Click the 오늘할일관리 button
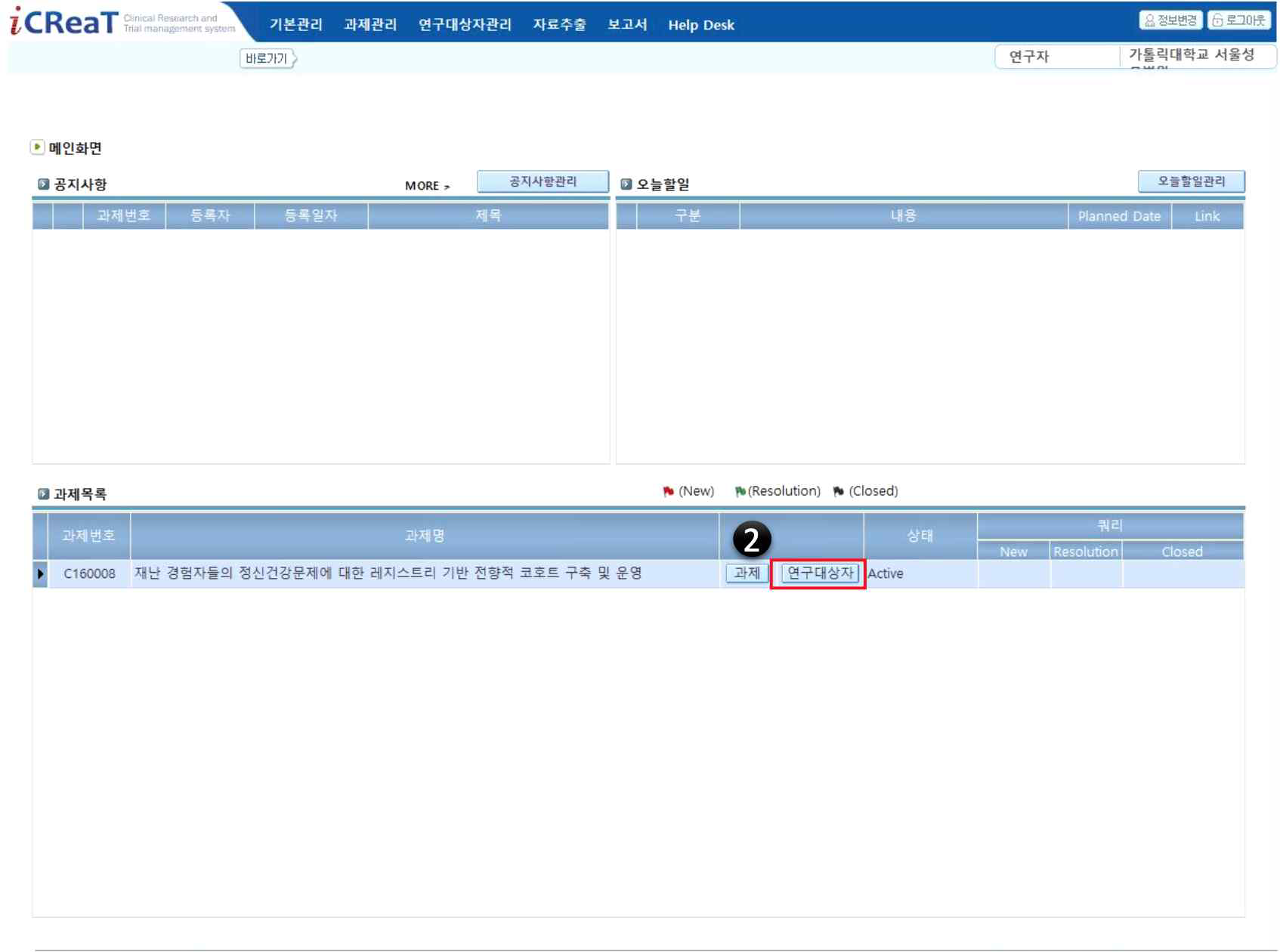The height and width of the screenshot is (952, 1280). pyautogui.click(x=1191, y=181)
